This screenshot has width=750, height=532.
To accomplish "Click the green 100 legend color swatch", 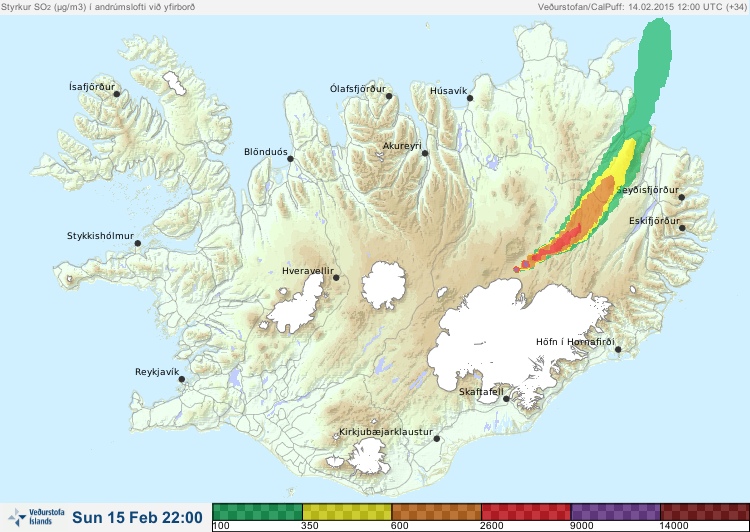I will click(x=257, y=512).
